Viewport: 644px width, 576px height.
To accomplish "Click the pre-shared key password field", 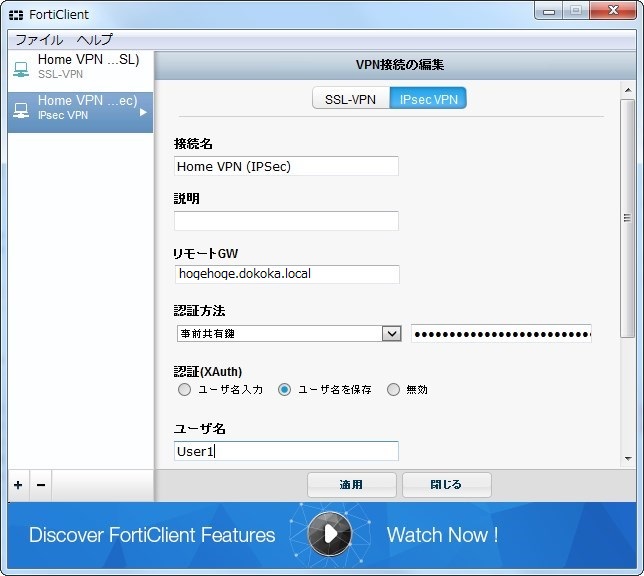I will point(501,333).
